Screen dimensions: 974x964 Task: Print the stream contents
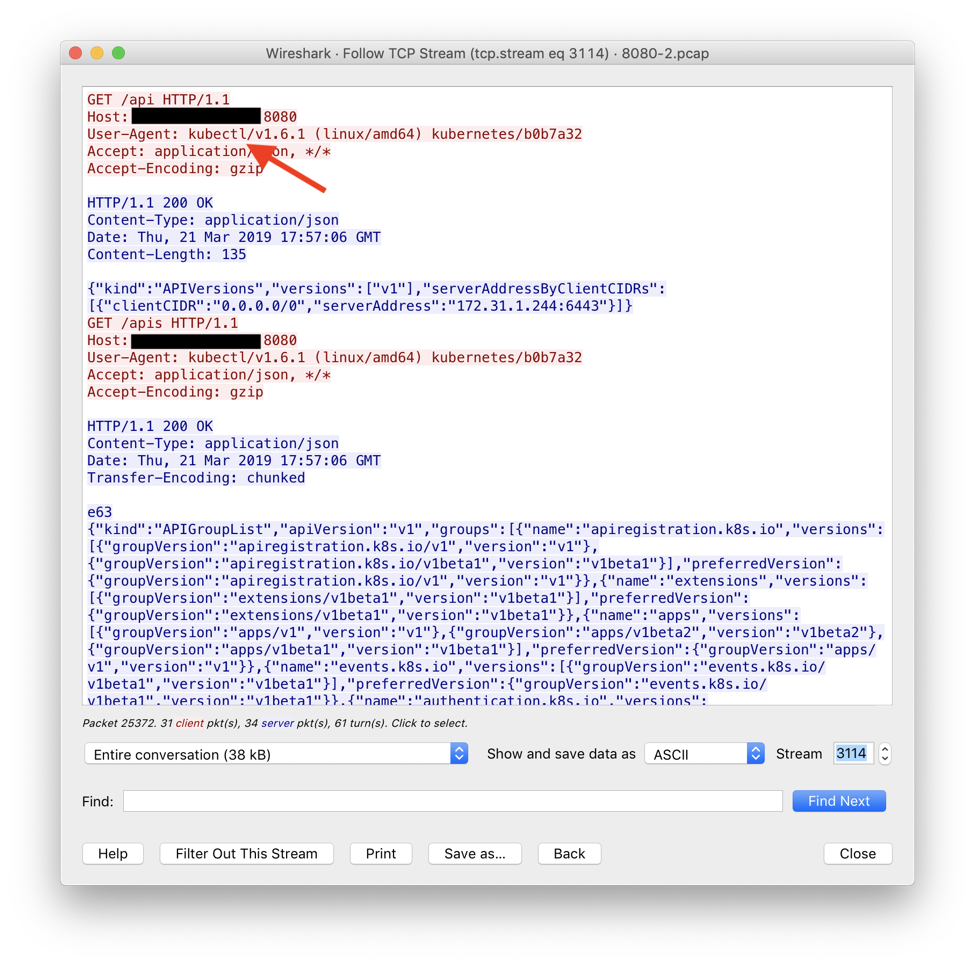pyautogui.click(x=381, y=854)
